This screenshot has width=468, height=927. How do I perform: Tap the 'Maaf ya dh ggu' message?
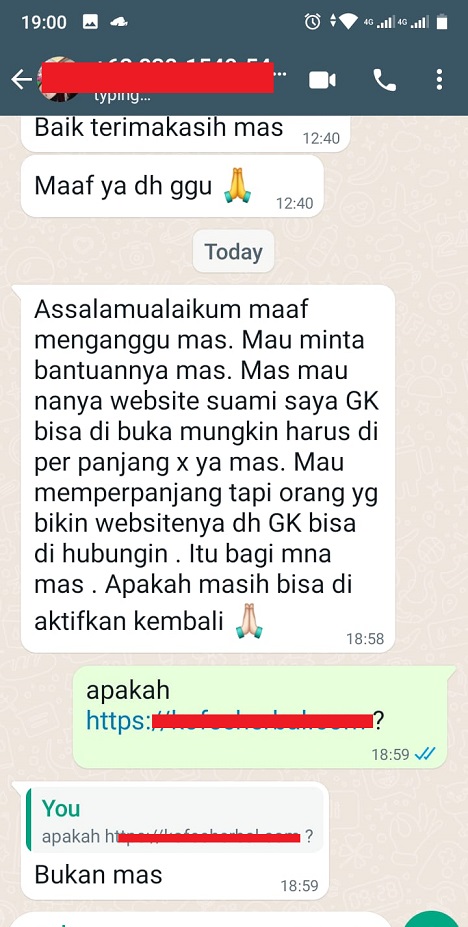click(x=173, y=187)
